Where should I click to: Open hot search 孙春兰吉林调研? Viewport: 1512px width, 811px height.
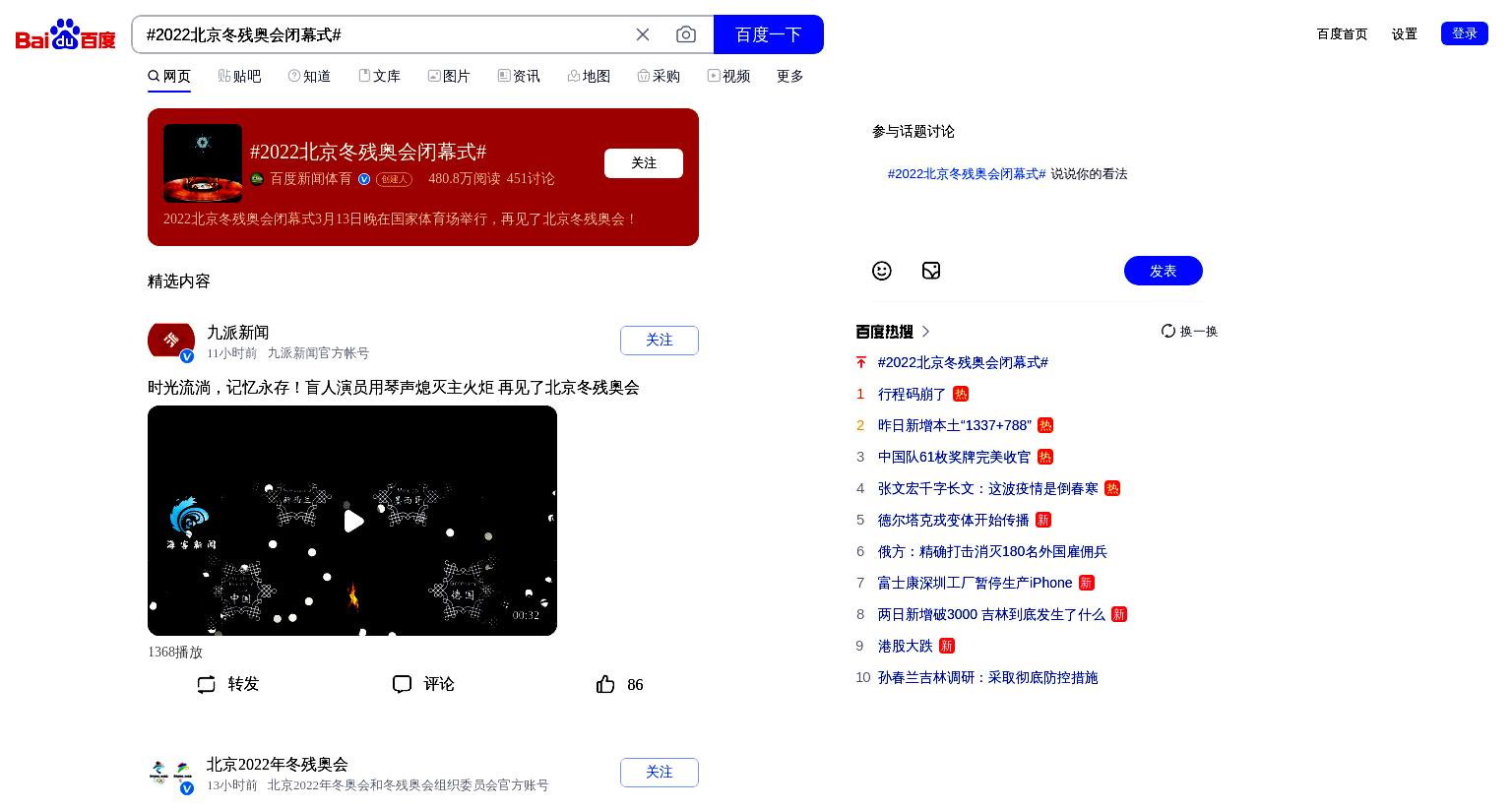click(x=988, y=677)
